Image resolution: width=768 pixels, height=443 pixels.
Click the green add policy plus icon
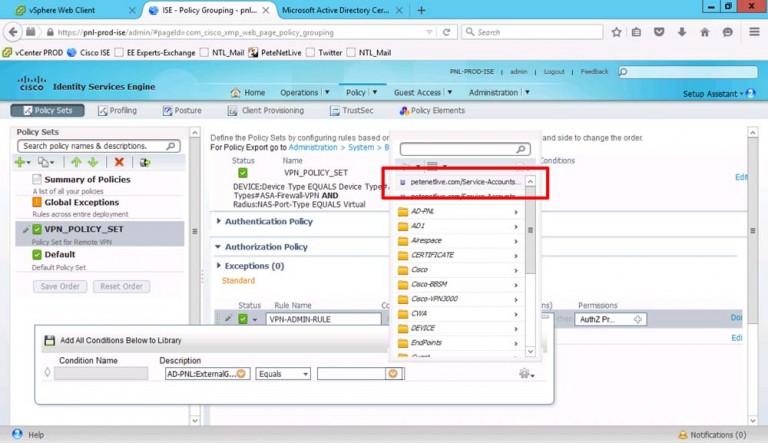coord(20,162)
